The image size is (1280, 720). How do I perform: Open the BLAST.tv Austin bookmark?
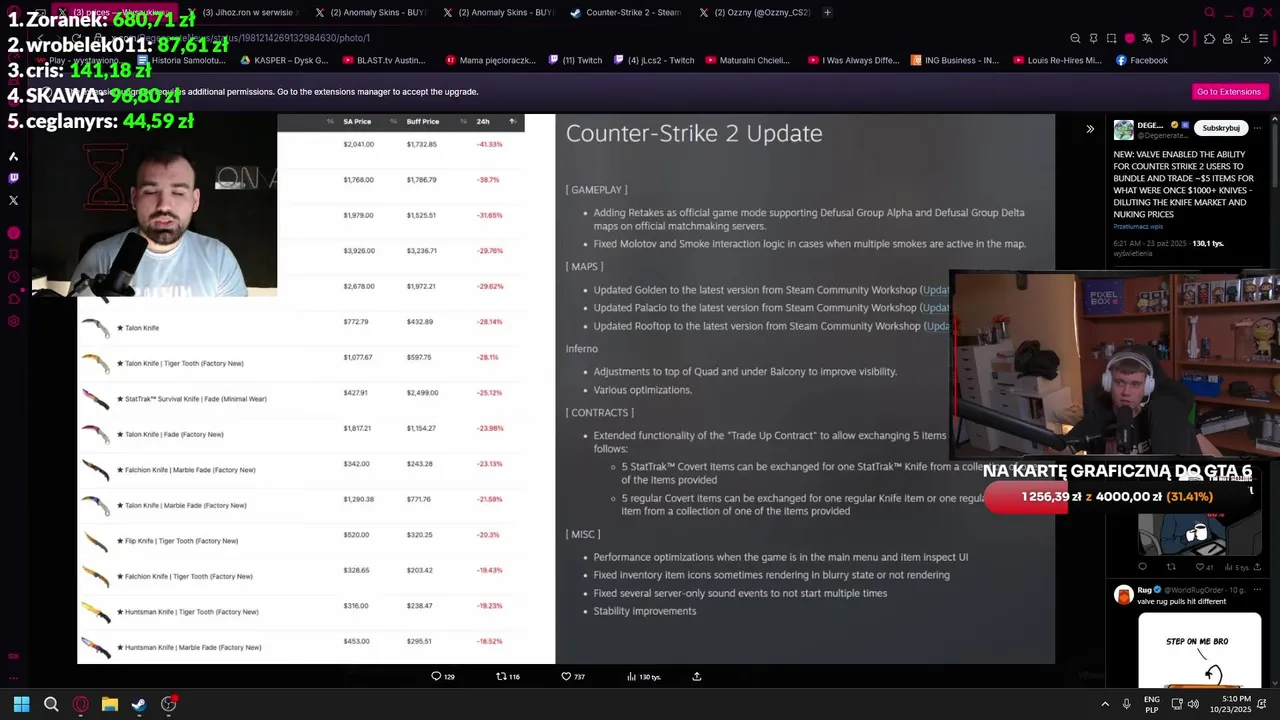coord(384,60)
